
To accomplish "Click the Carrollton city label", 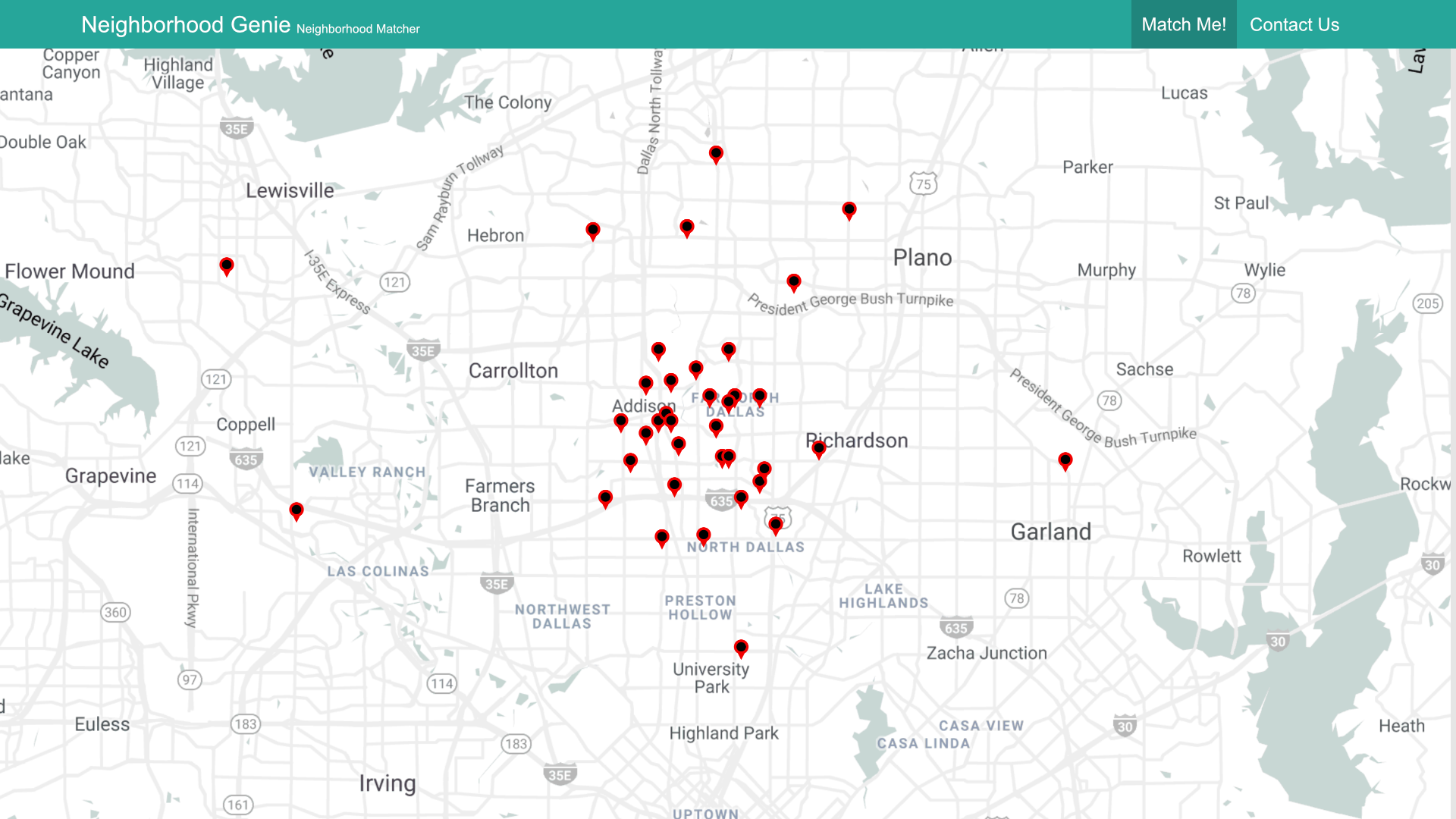I will pos(513,371).
